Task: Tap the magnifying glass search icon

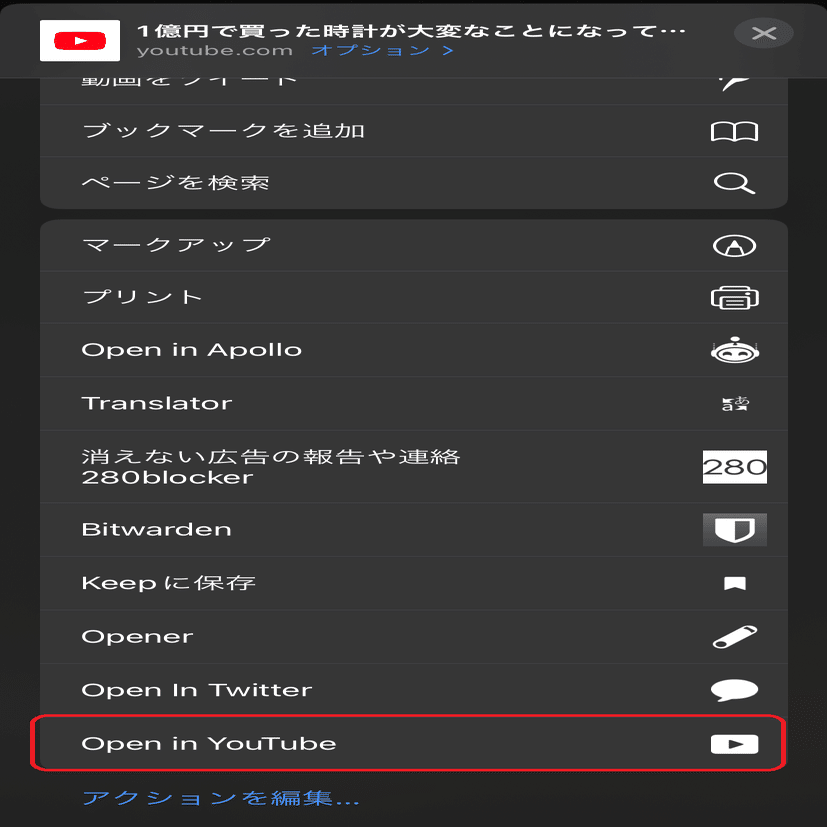Action: tap(734, 183)
